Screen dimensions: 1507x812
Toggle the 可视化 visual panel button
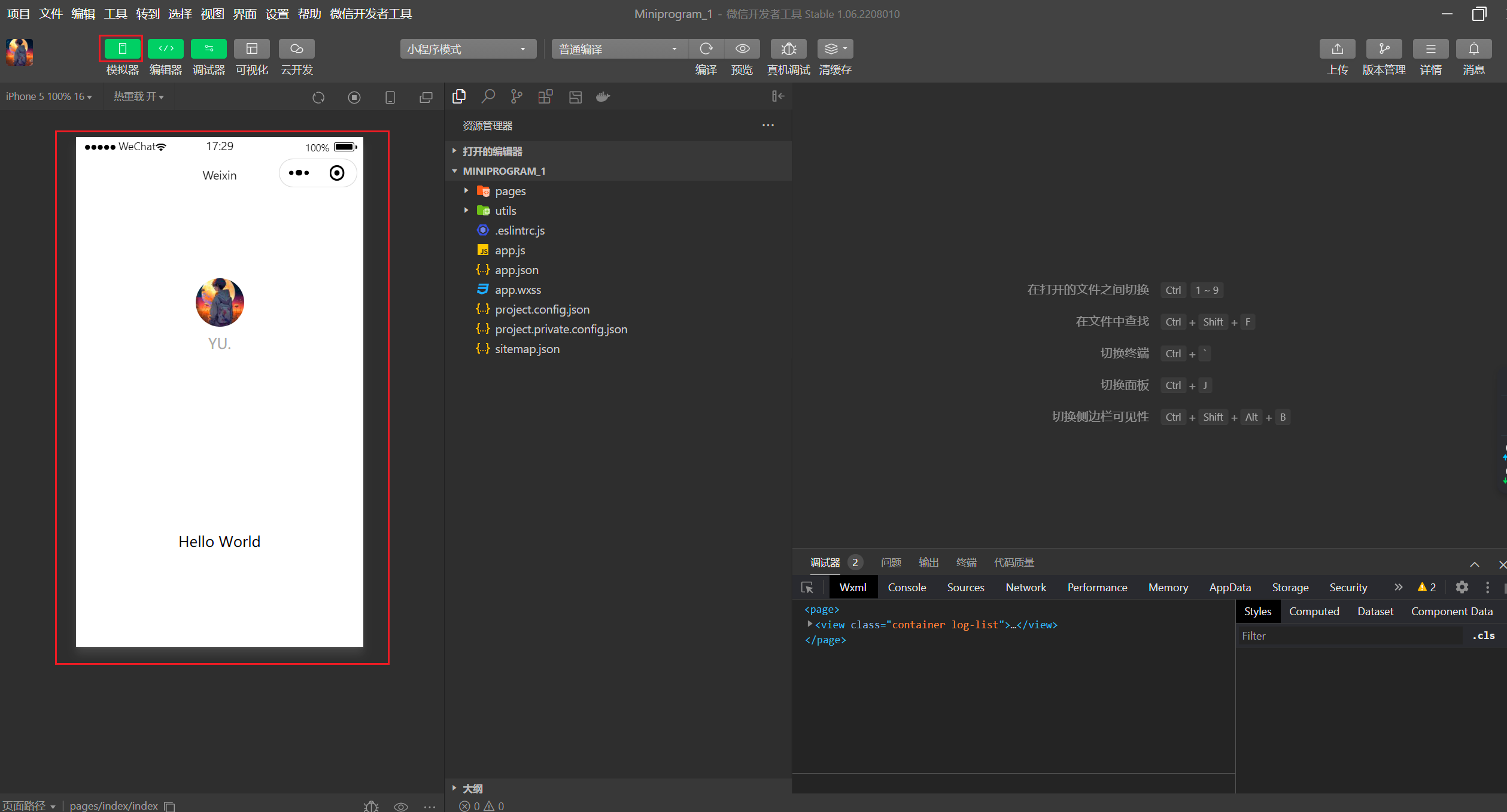pos(252,48)
